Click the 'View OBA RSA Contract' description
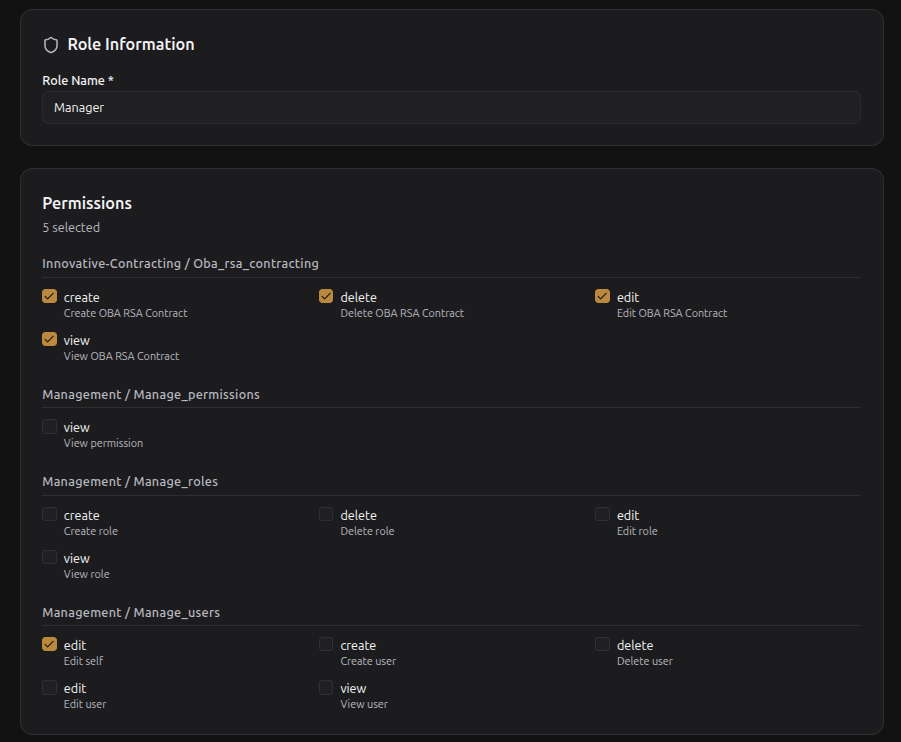 [x=121, y=356]
